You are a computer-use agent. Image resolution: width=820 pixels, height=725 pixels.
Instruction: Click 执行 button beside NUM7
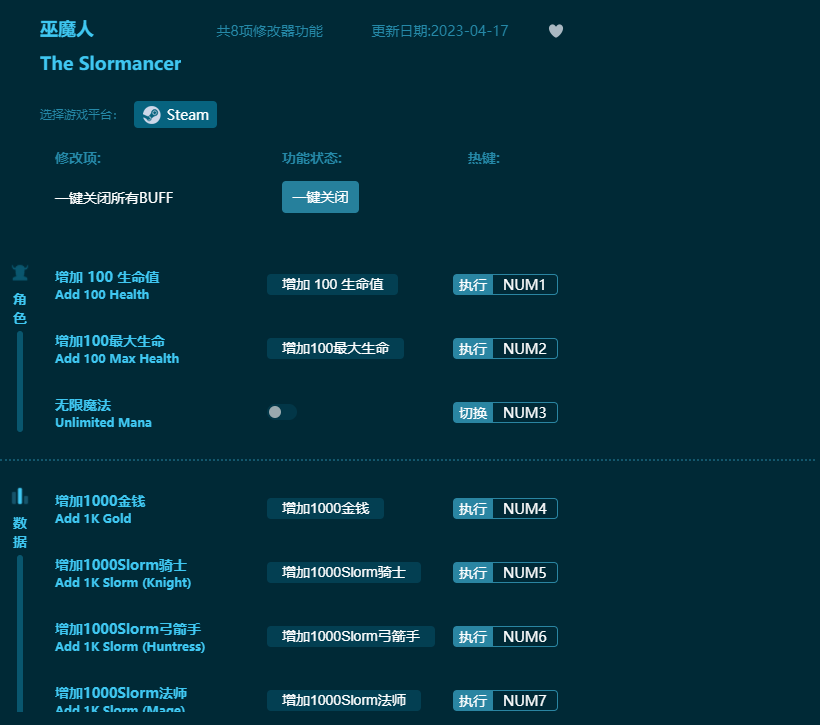(473, 700)
